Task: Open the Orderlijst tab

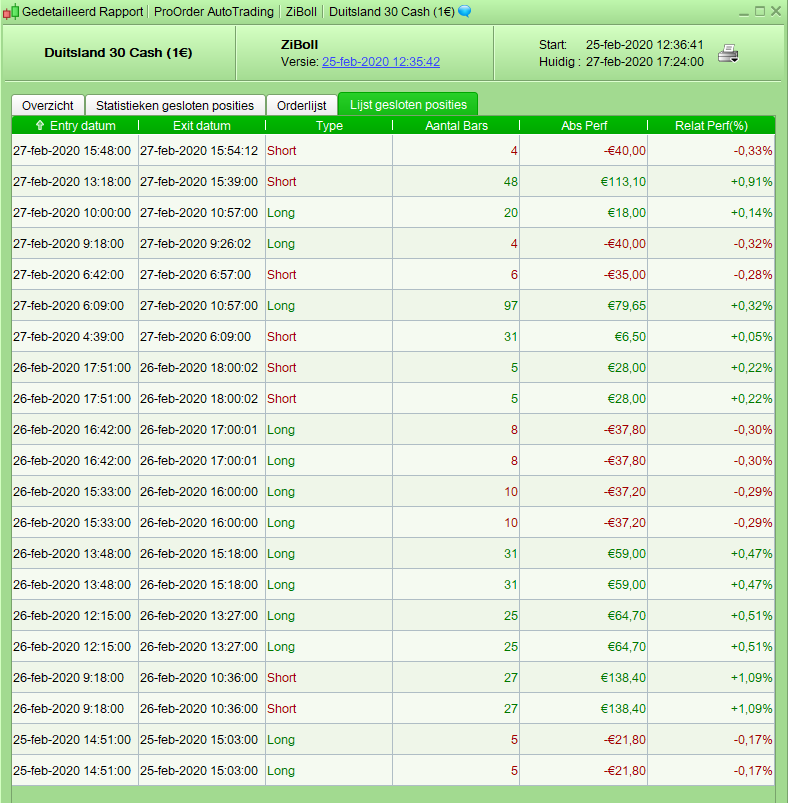Action: click(302, 105)
